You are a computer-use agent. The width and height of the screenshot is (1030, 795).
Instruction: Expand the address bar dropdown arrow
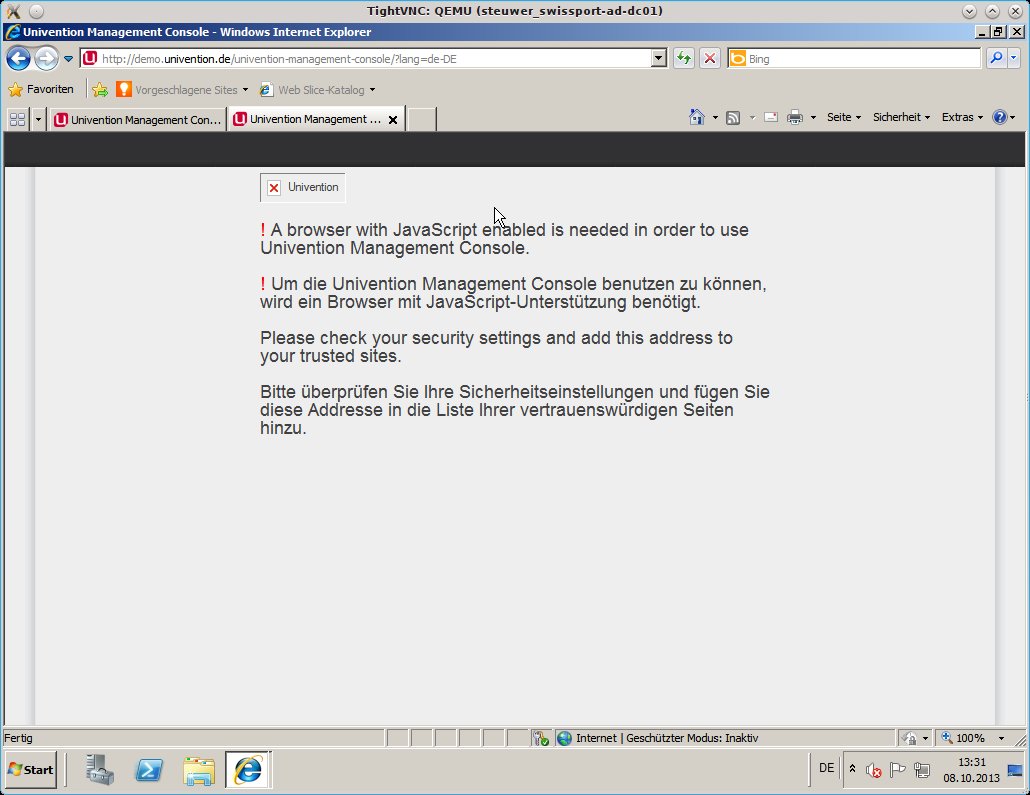click(x=658, y=58)
